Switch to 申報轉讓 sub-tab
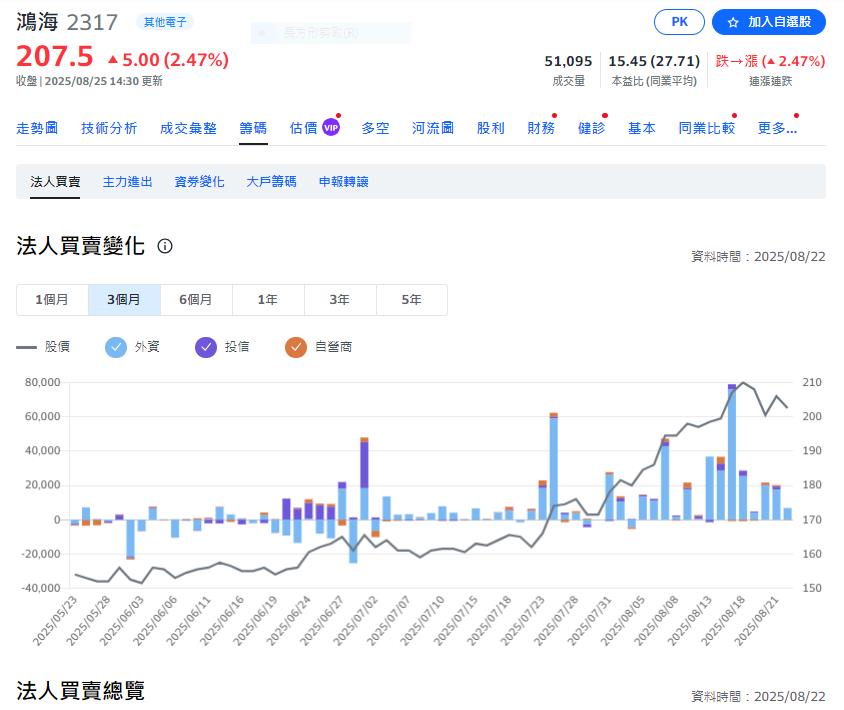The image size is (844, 710). (343, 182)
